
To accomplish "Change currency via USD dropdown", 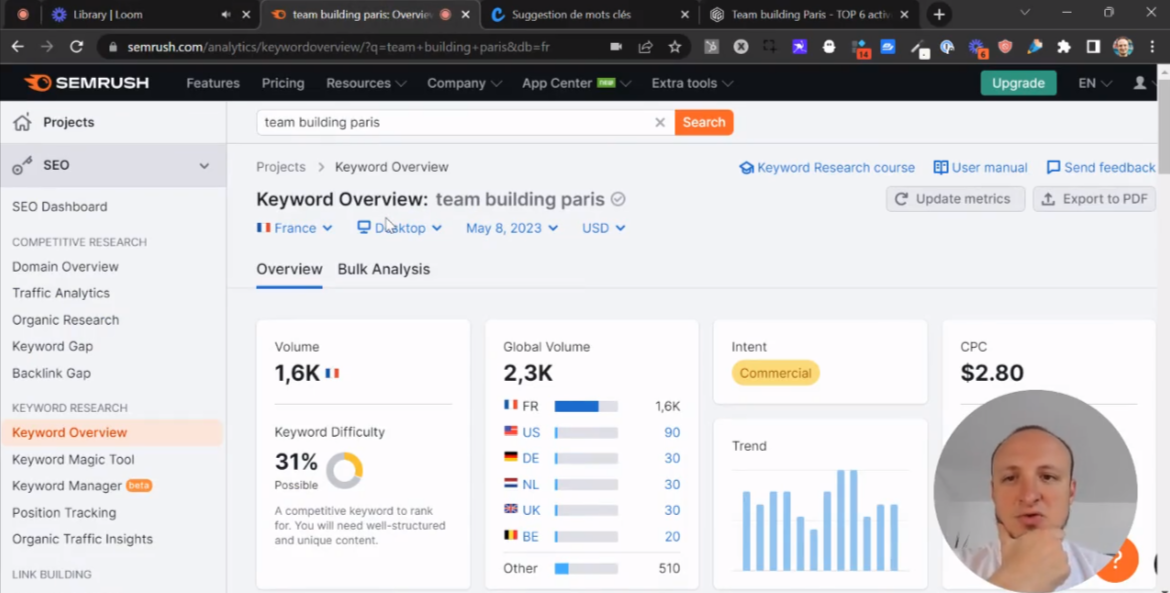I will 603,228.
